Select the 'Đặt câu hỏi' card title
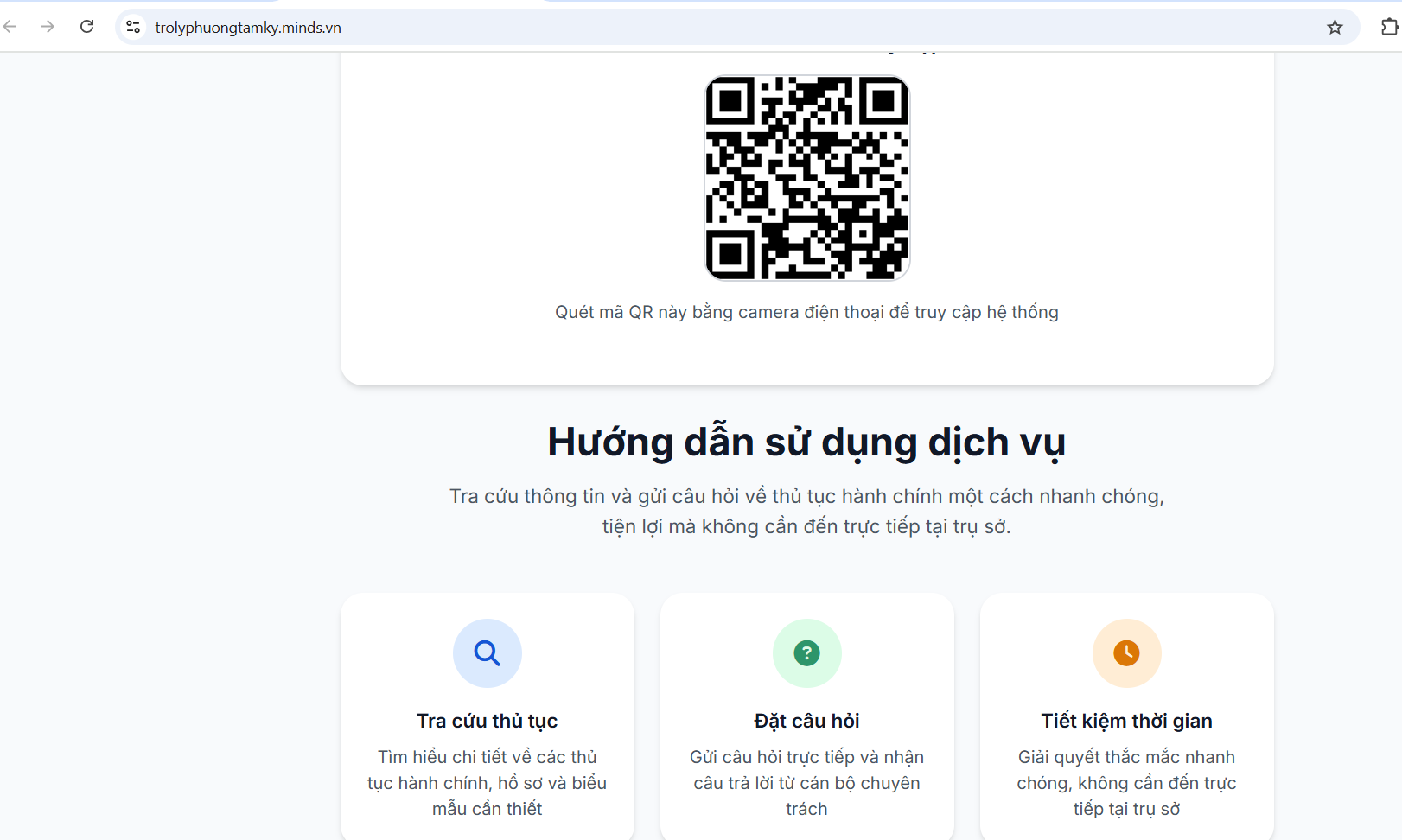Screen dimensions: 1402x840 click(807, 721)
